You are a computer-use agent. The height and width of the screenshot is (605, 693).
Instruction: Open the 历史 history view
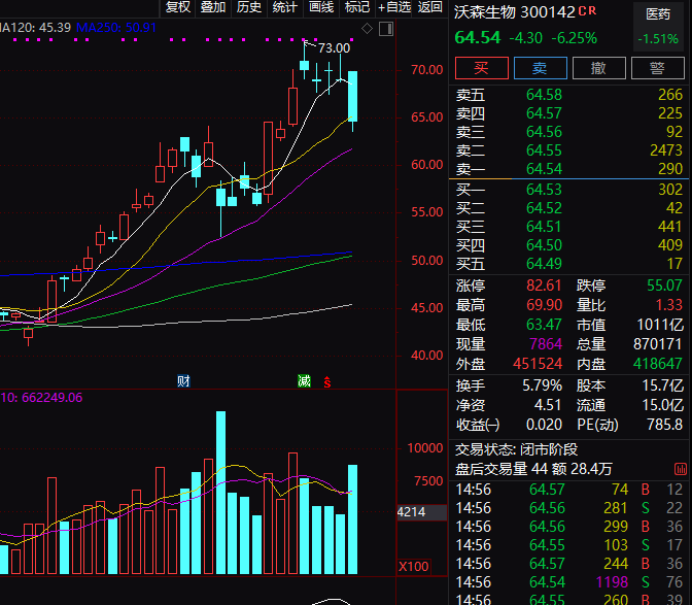point(249,7)
